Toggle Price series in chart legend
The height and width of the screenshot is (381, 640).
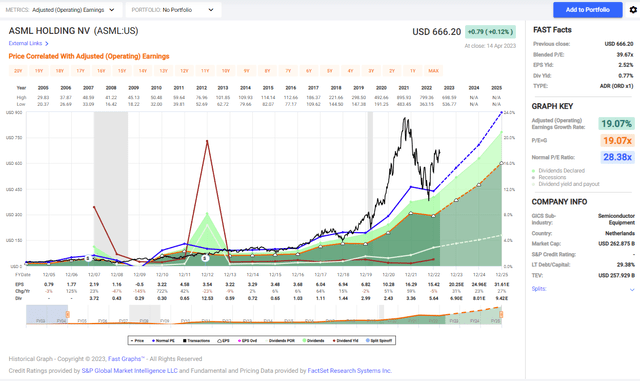(138, 341)
